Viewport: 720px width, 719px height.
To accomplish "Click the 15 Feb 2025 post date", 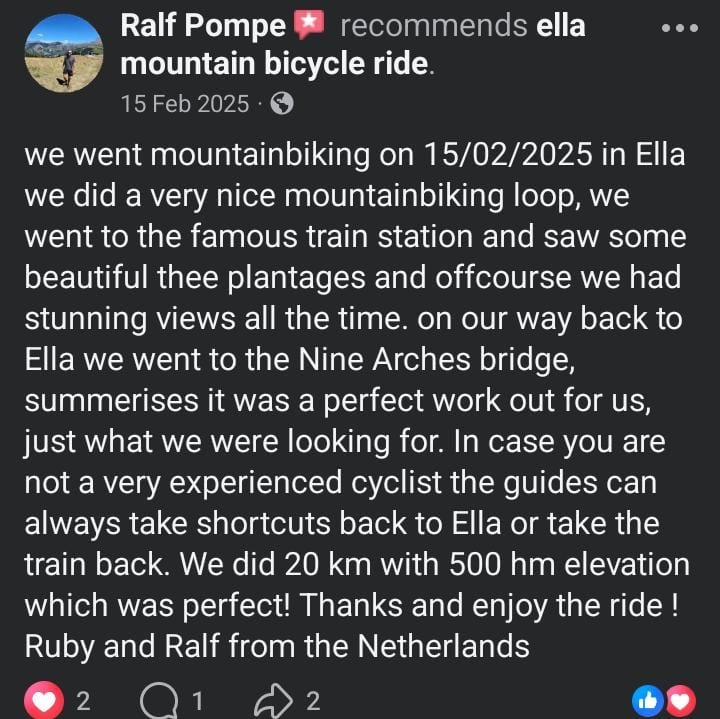I will [184, 103].
